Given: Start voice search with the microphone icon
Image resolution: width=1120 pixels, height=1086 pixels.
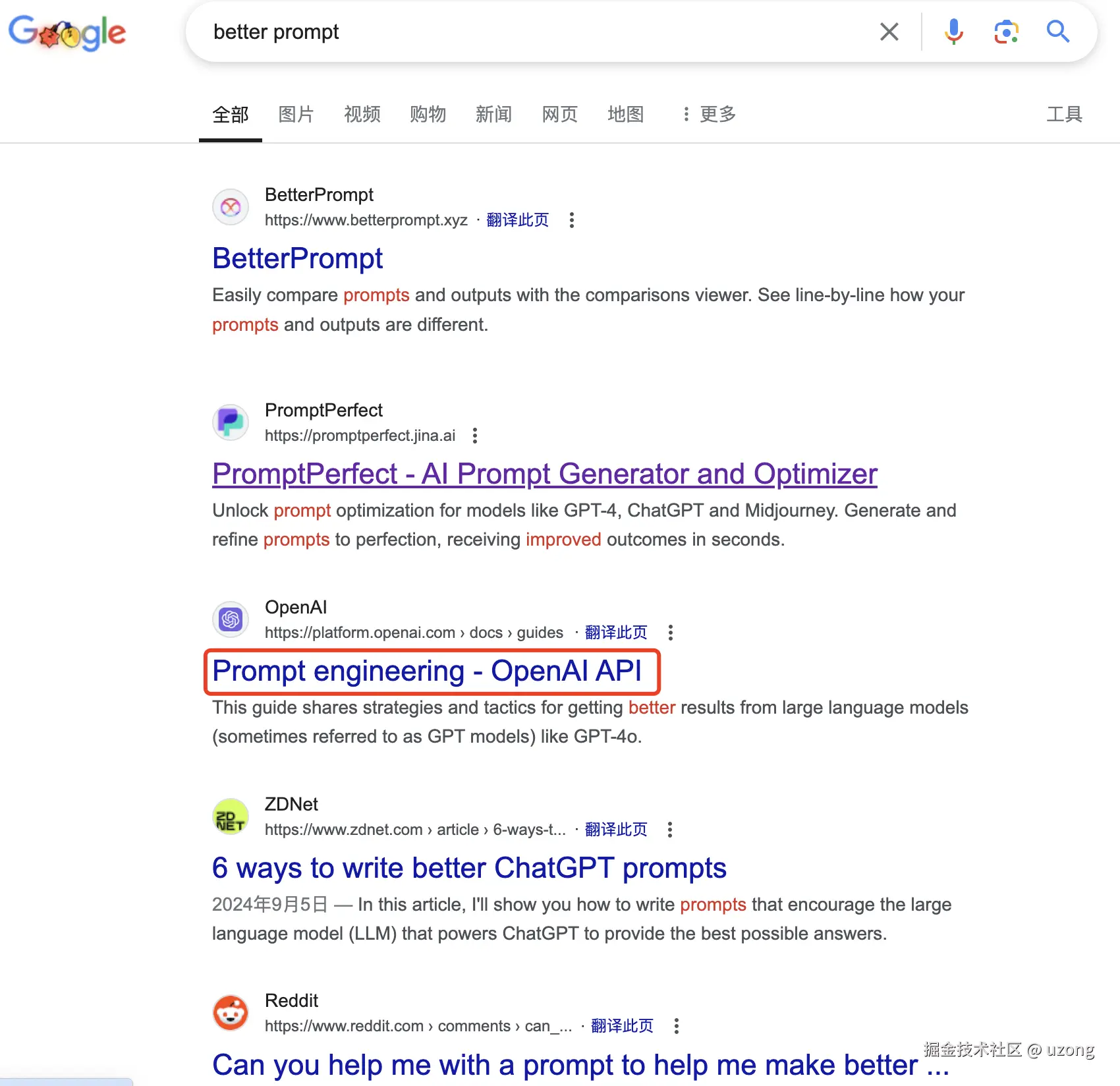Looking at the screenshot, I should 953,32.
